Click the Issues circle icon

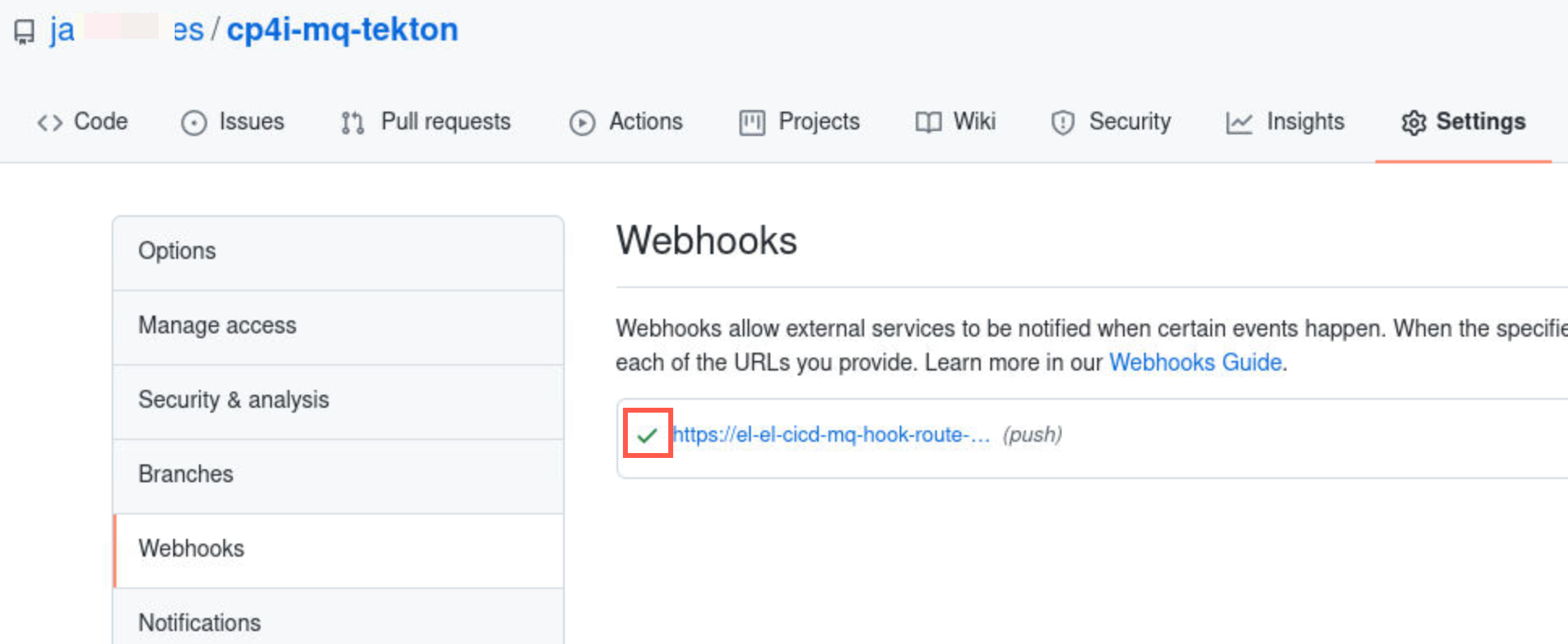tap(193, 122)
